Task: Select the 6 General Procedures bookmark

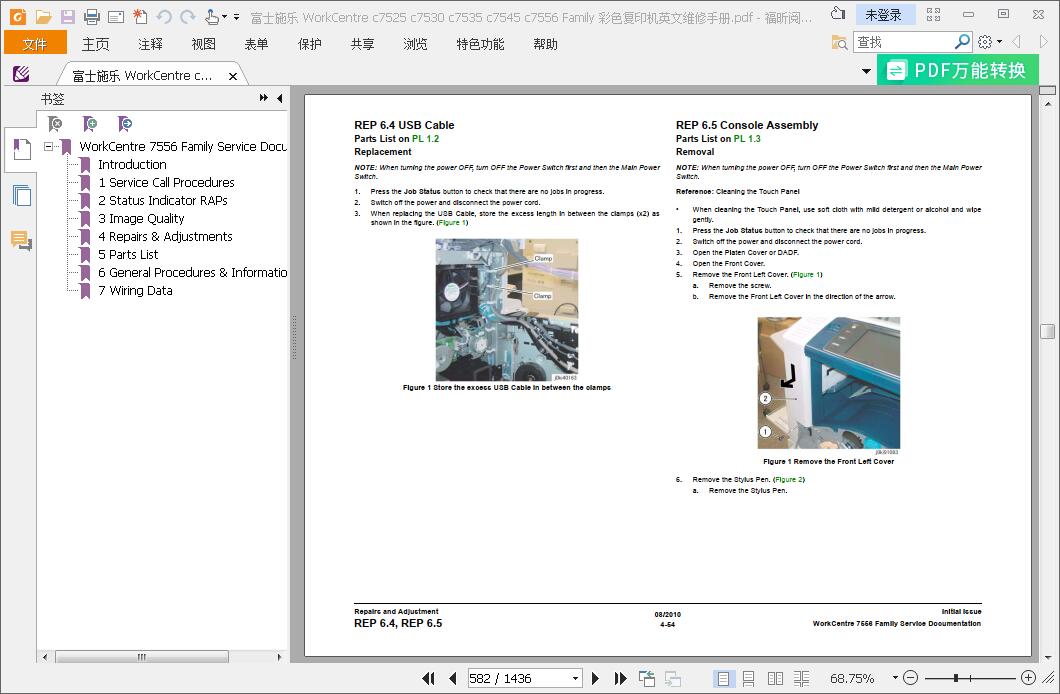Action: (193, 272)
